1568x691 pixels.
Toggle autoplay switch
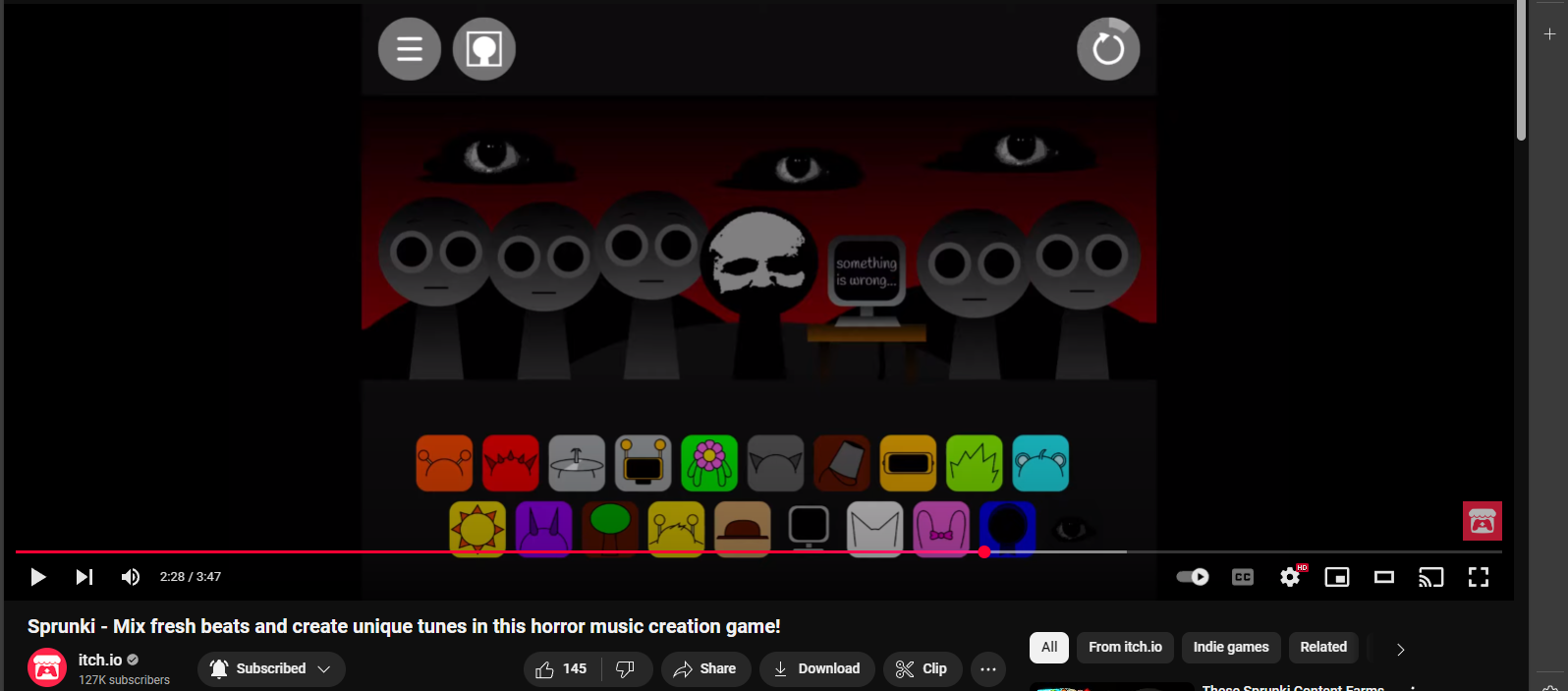coord(1193,577)
